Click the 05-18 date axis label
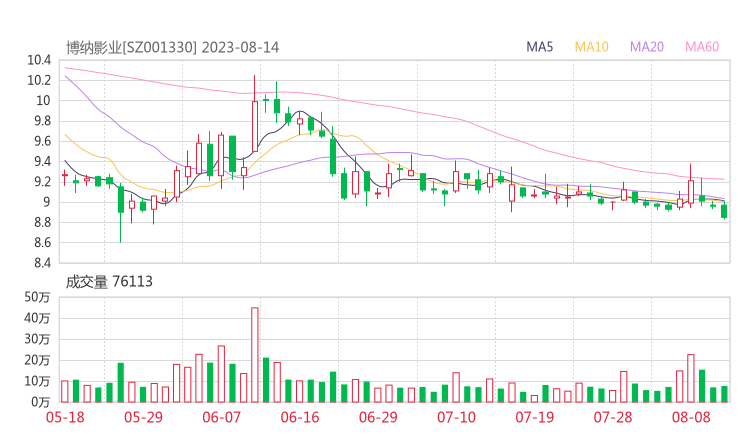740x440 pixels. click(x=65, y=417)
